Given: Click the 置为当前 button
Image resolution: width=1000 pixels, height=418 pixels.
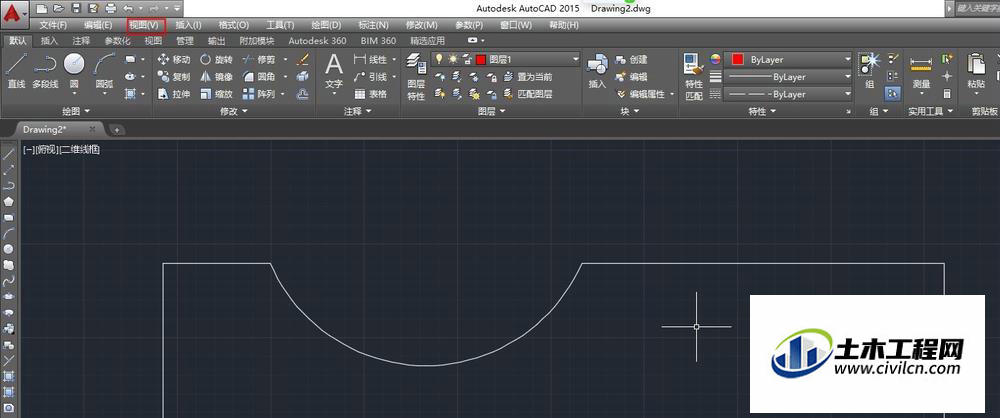Looking at the screenshot, I should pos(527,77).
